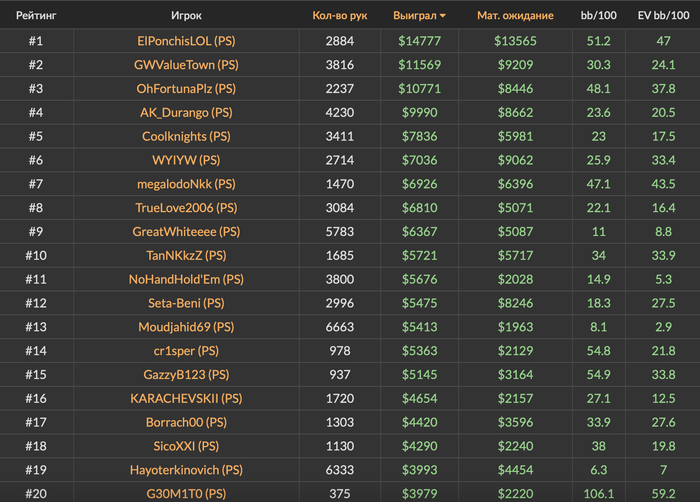View GreatWhiteeee (PS) player stats
This screenshot has width=700, height=502.
187,232
